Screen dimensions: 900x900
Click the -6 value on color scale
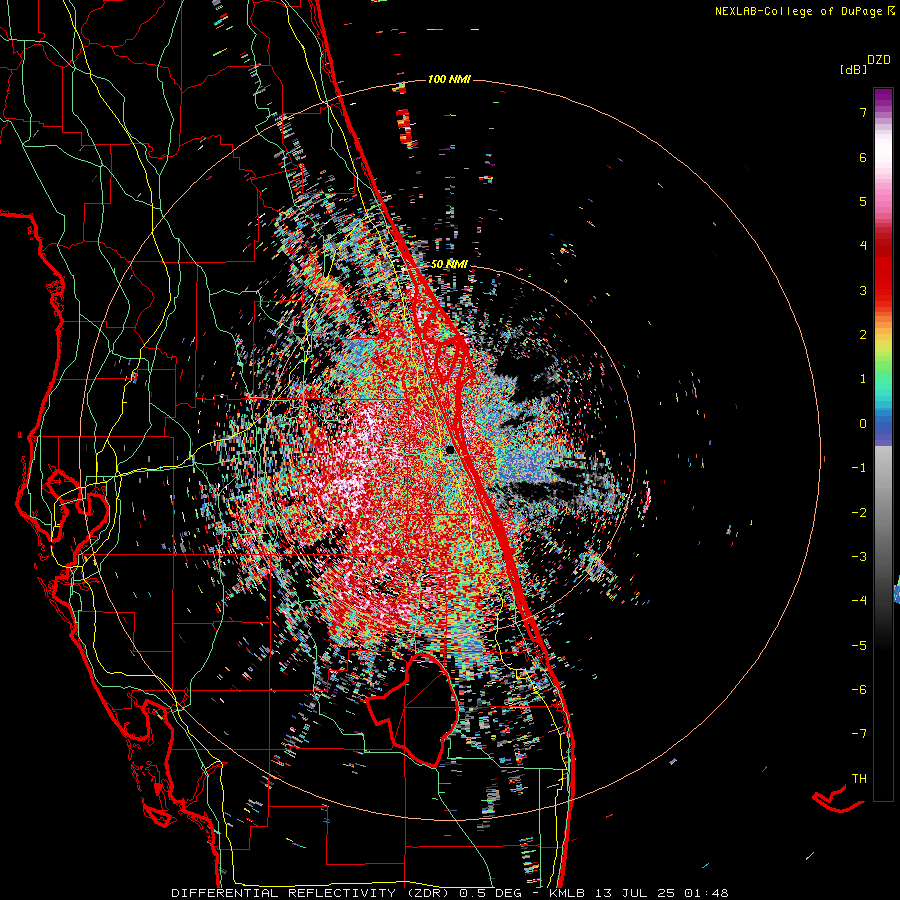point(859,690)
